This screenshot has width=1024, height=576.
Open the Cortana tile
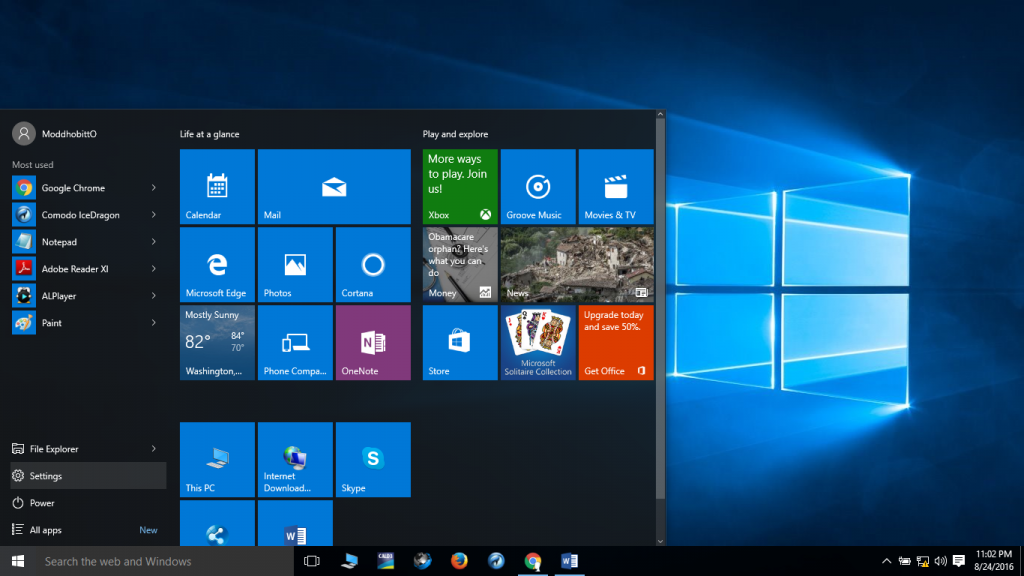[373, 265]
